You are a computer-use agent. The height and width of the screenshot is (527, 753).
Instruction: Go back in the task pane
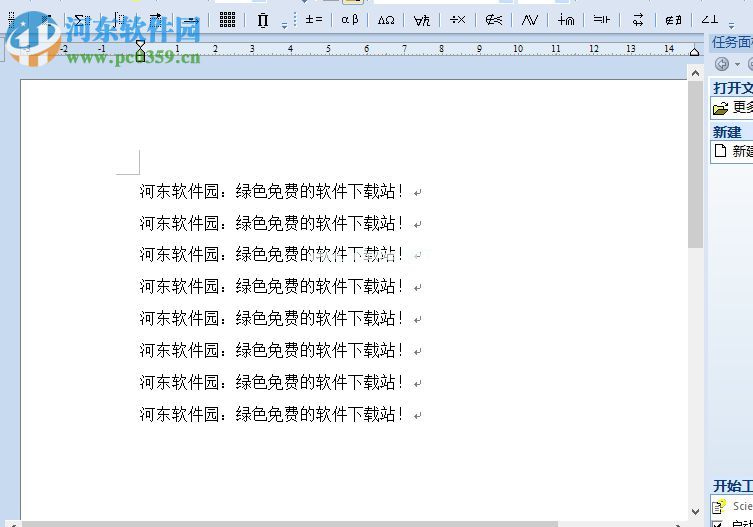(721, 64)
